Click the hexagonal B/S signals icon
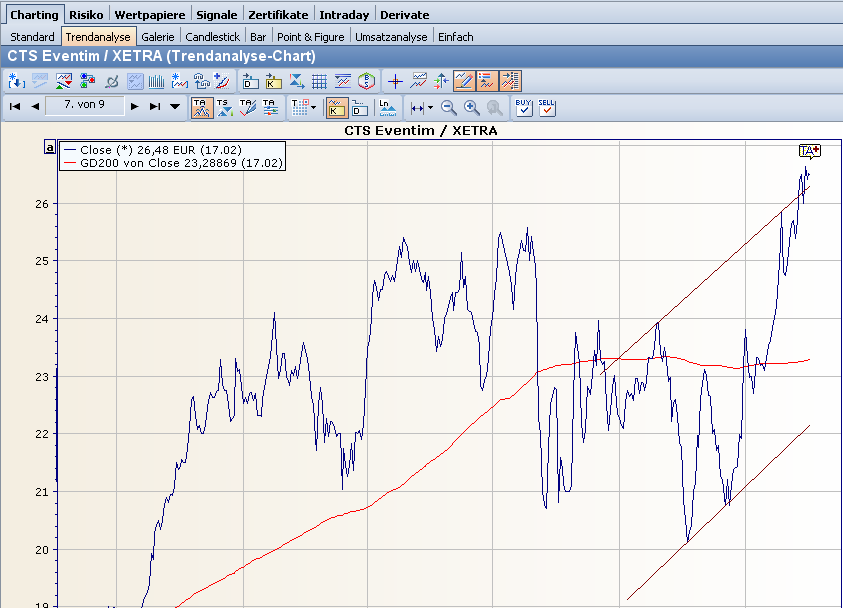 (x=367, y=81)
